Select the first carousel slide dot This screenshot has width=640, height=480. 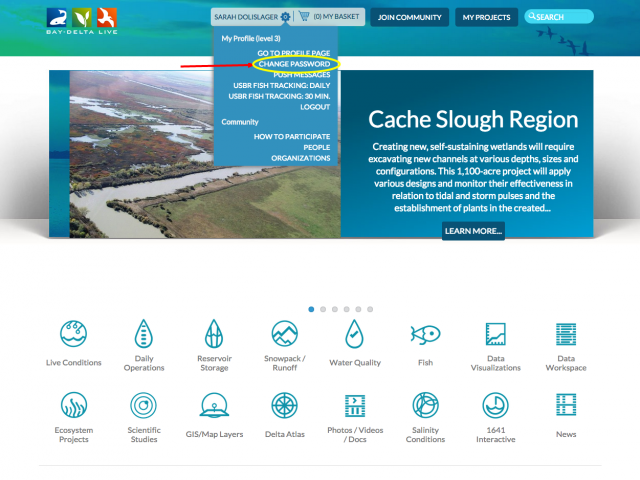(x=311, y=309)
